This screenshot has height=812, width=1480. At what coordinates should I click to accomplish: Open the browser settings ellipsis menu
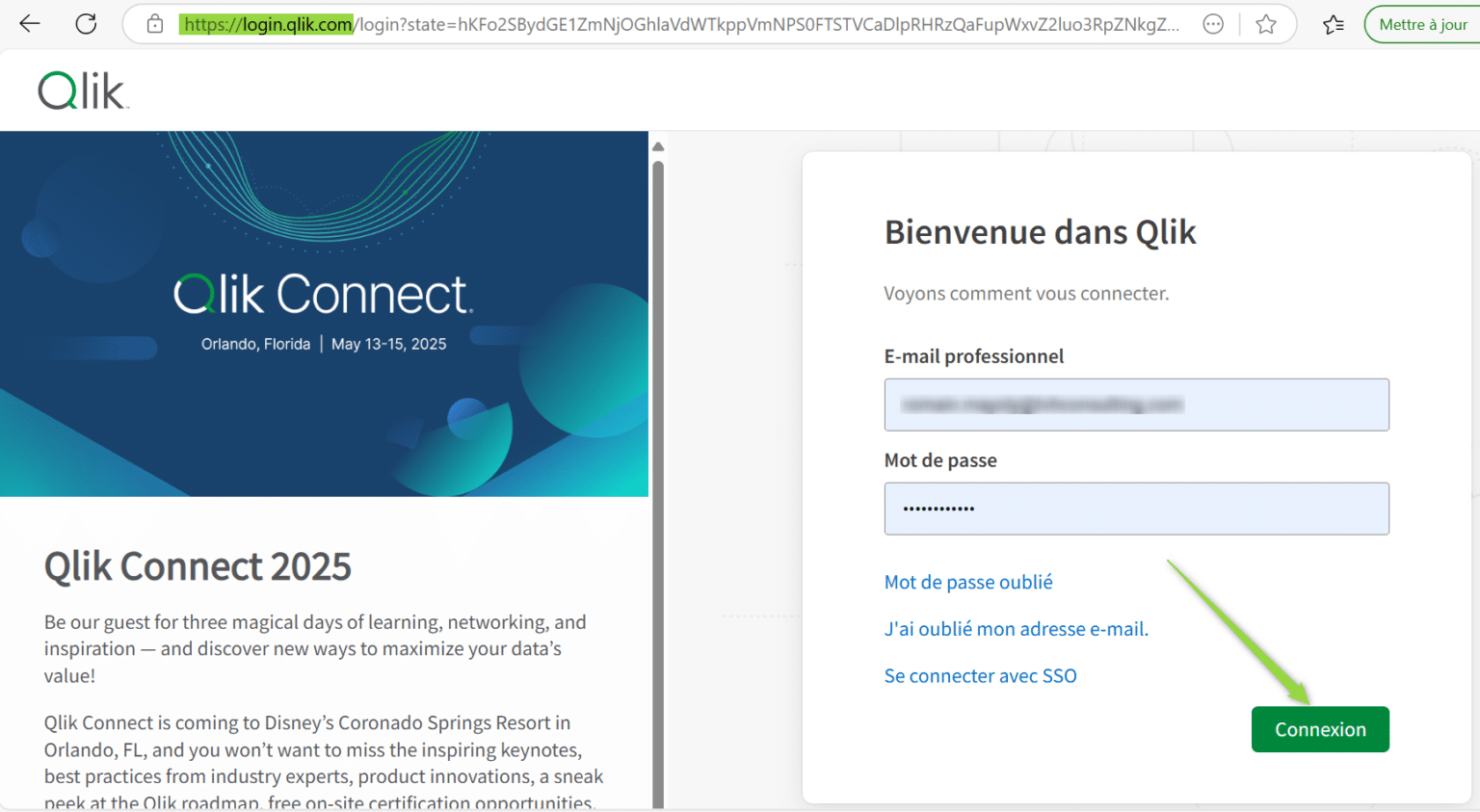click(1212, 24)
